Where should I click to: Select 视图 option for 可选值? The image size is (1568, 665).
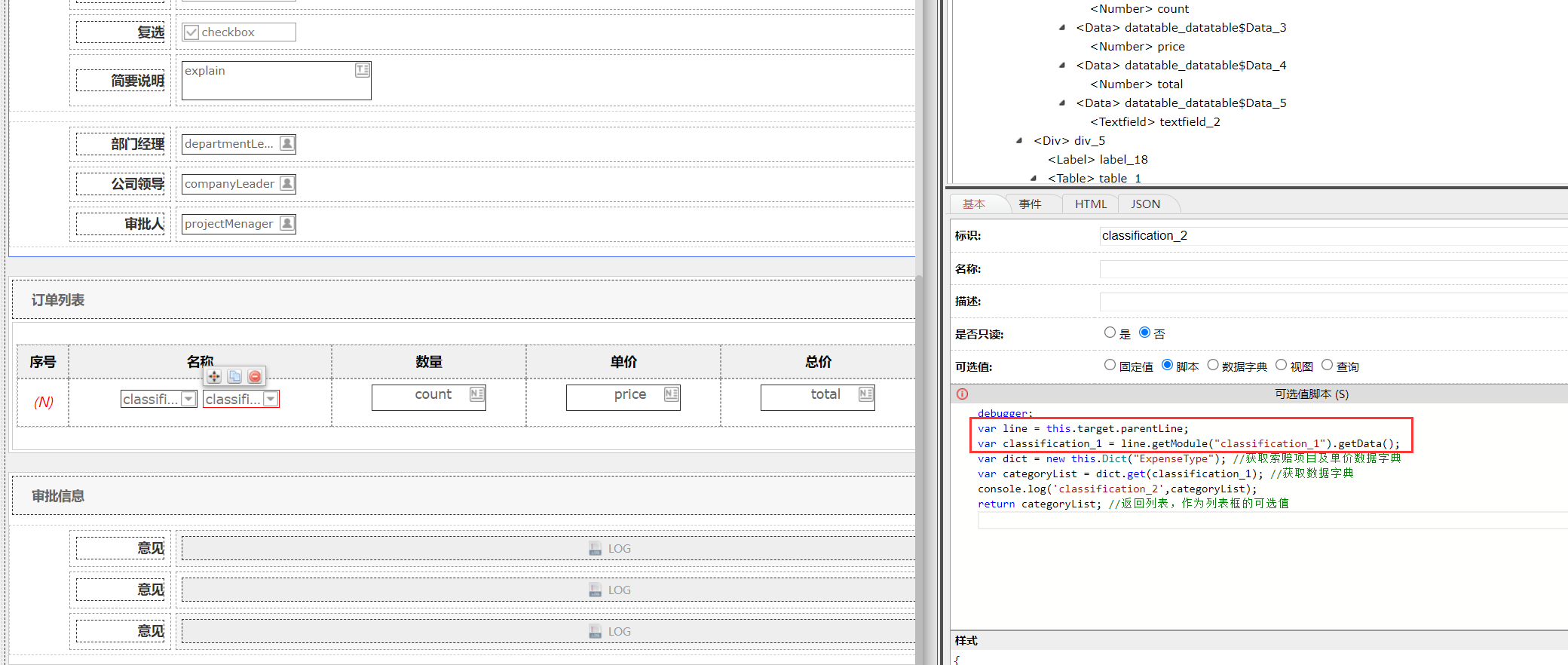(x=1281, y=365)
